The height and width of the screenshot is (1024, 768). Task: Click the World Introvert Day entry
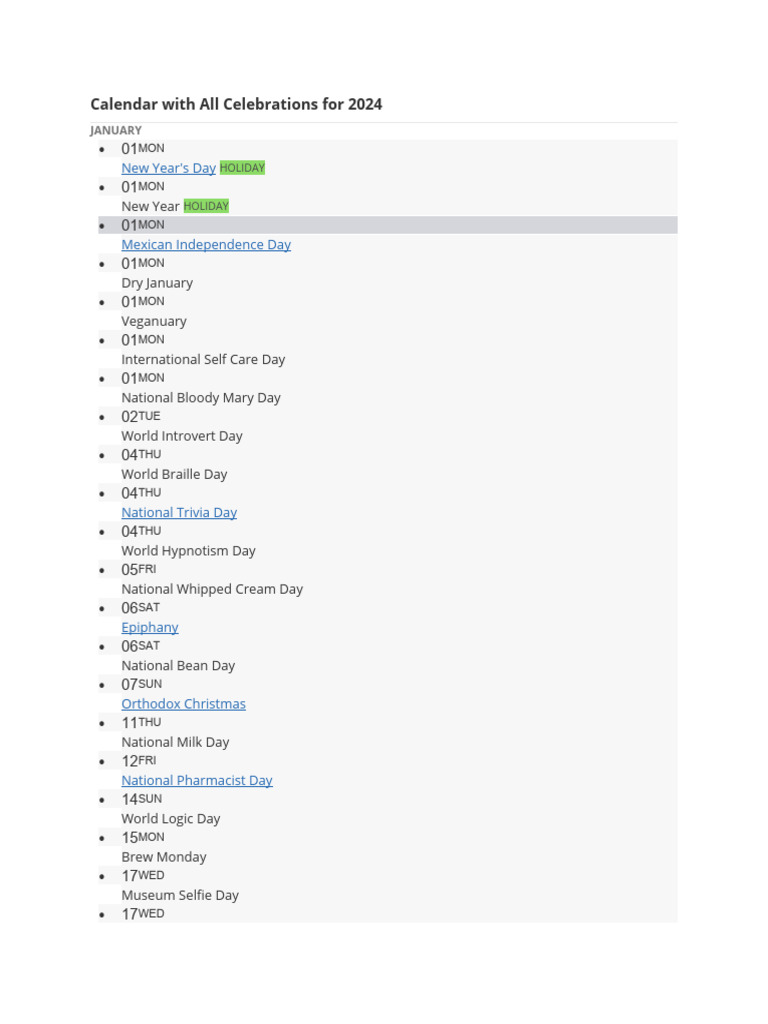click(182, 436)
